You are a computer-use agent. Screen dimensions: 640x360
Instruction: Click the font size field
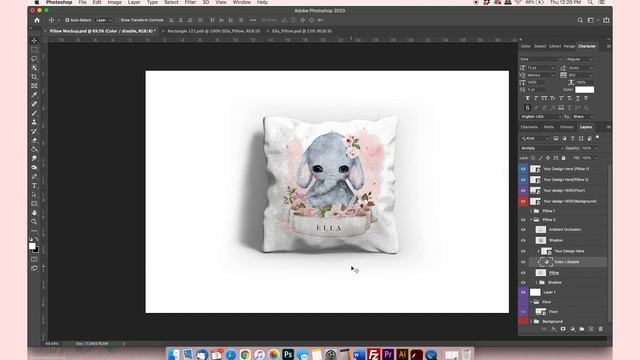(x=539, y=68)
